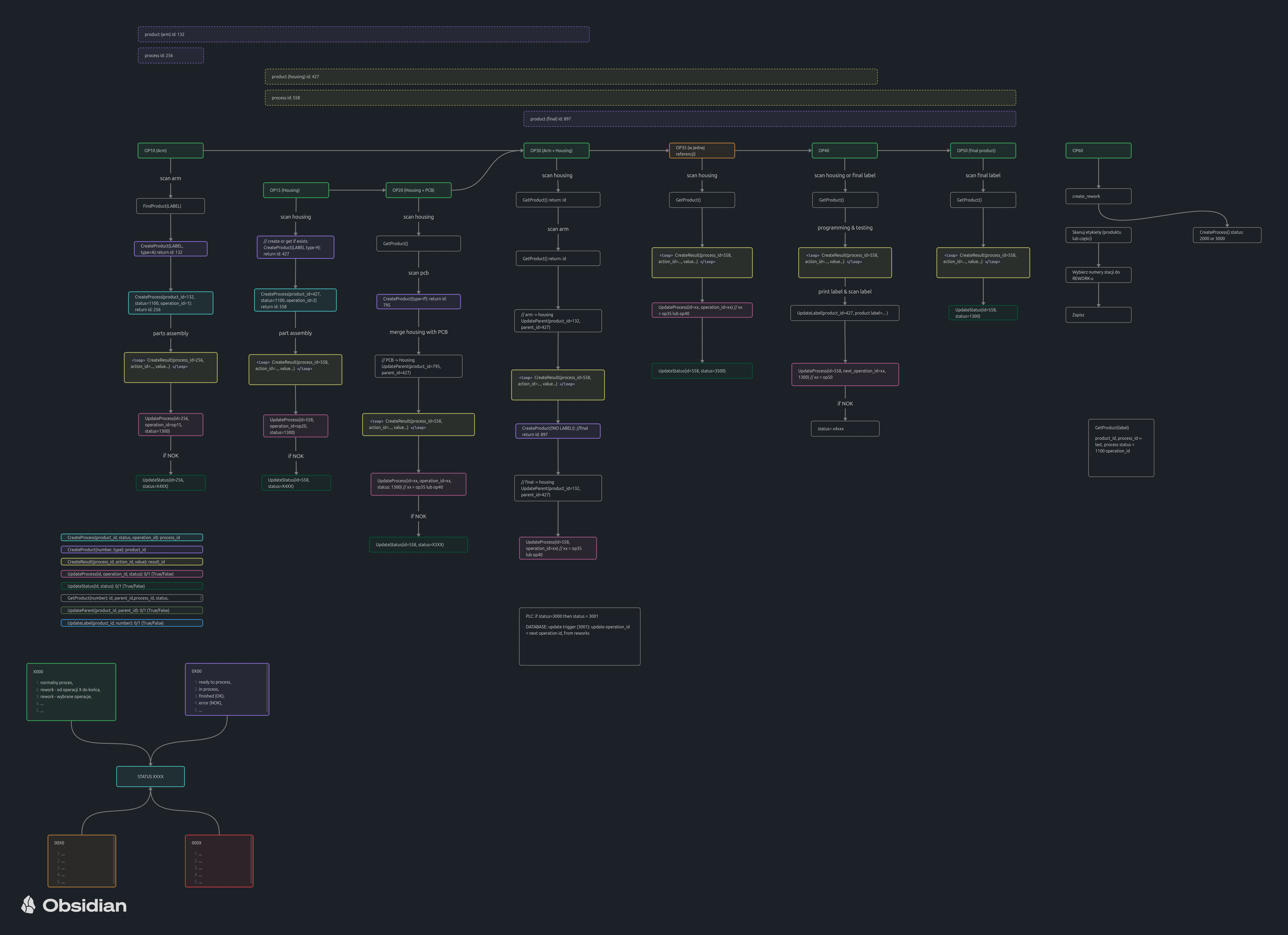Screen dimensions: 1288x935
Task: Select the OP10 (Arm) node
Action: [170, 151]
